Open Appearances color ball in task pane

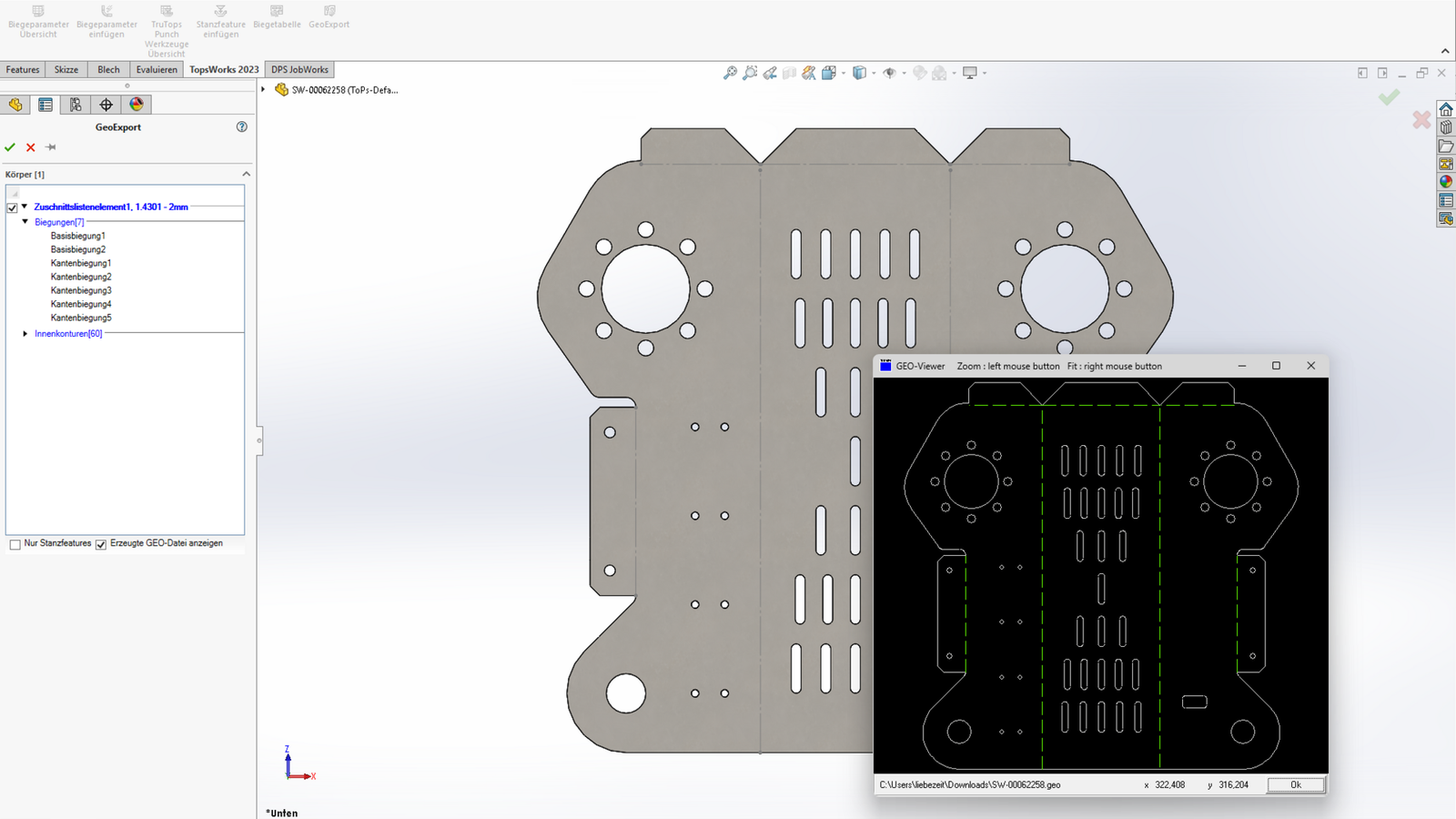(x=1446, y=182)
